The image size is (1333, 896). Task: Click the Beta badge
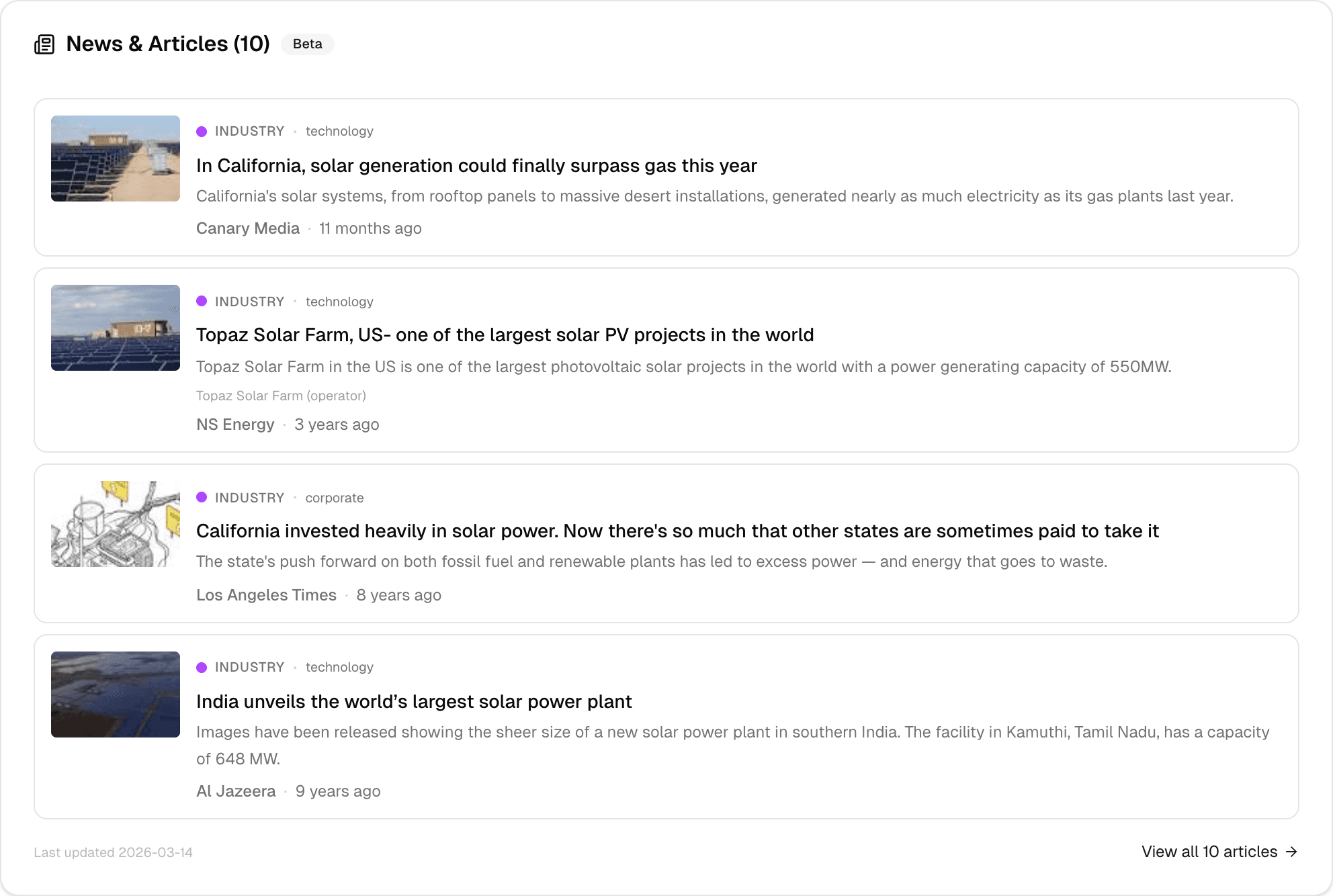[x=307, y=44]
